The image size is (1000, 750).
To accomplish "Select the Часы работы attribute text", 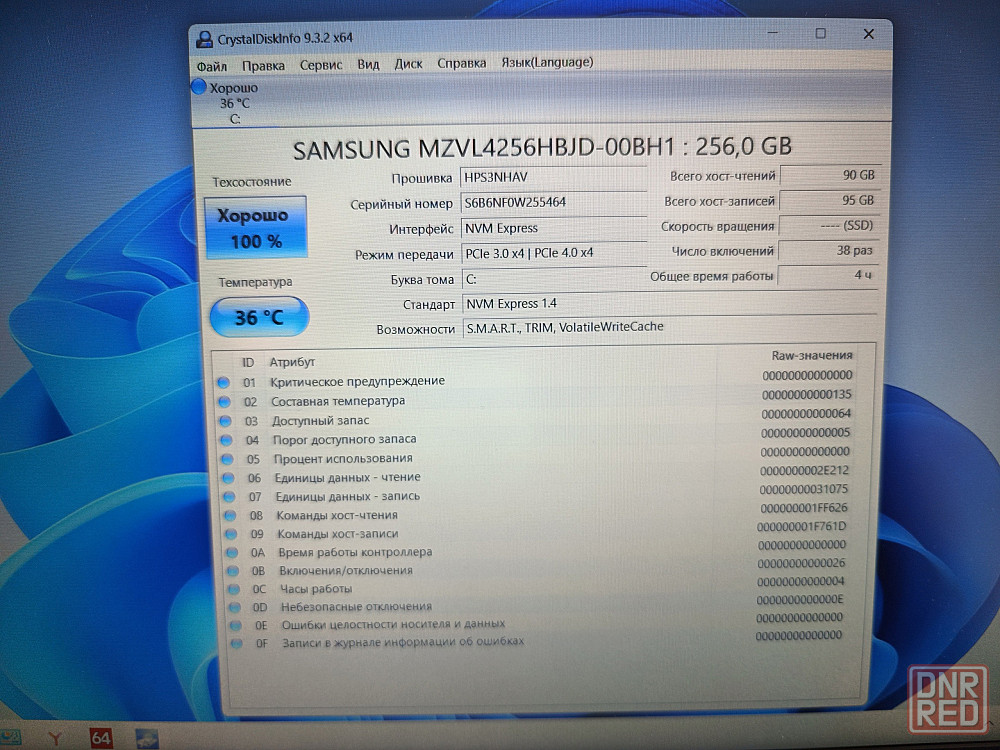I will point(316,589).
